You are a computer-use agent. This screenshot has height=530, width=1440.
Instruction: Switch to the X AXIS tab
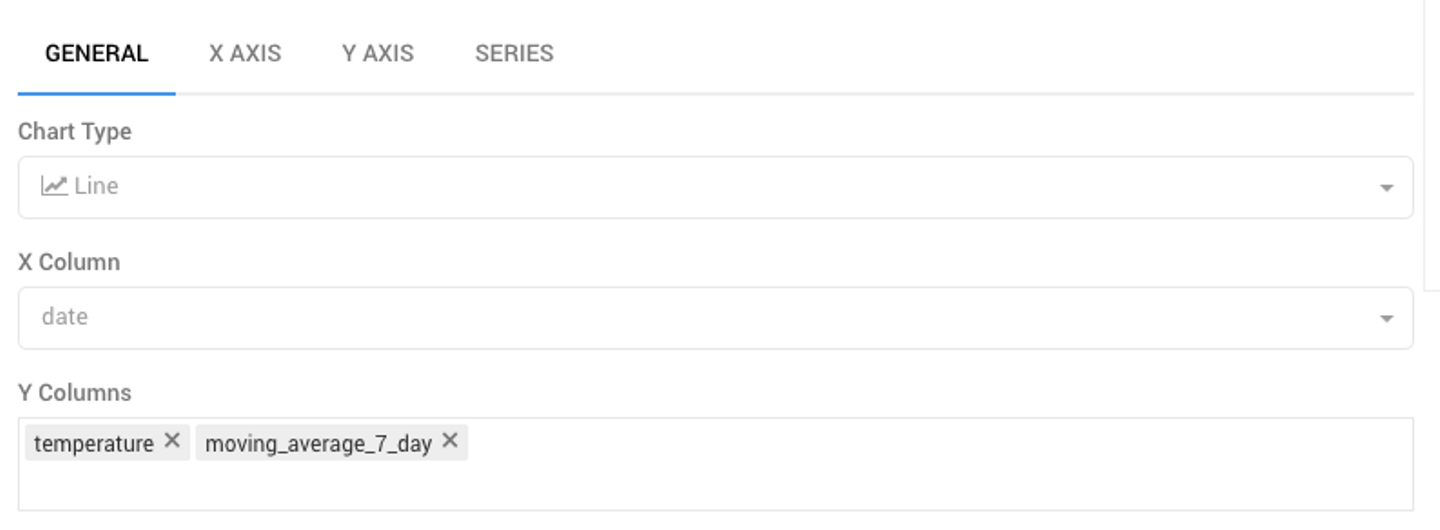pos(245,54)
